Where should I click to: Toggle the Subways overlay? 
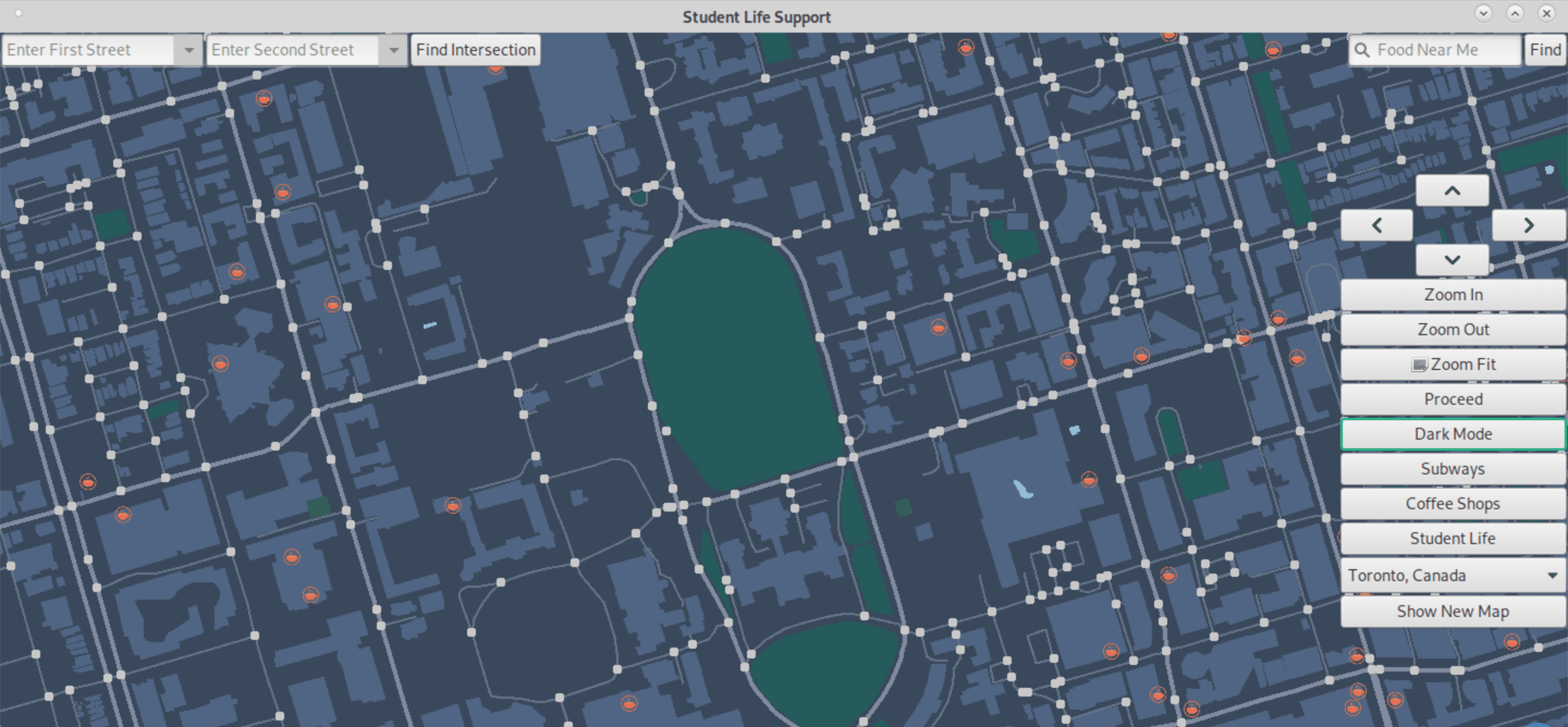pos(1453,469)
